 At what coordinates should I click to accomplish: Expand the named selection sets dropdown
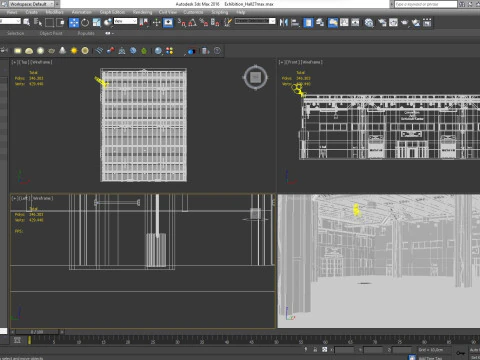255,21
